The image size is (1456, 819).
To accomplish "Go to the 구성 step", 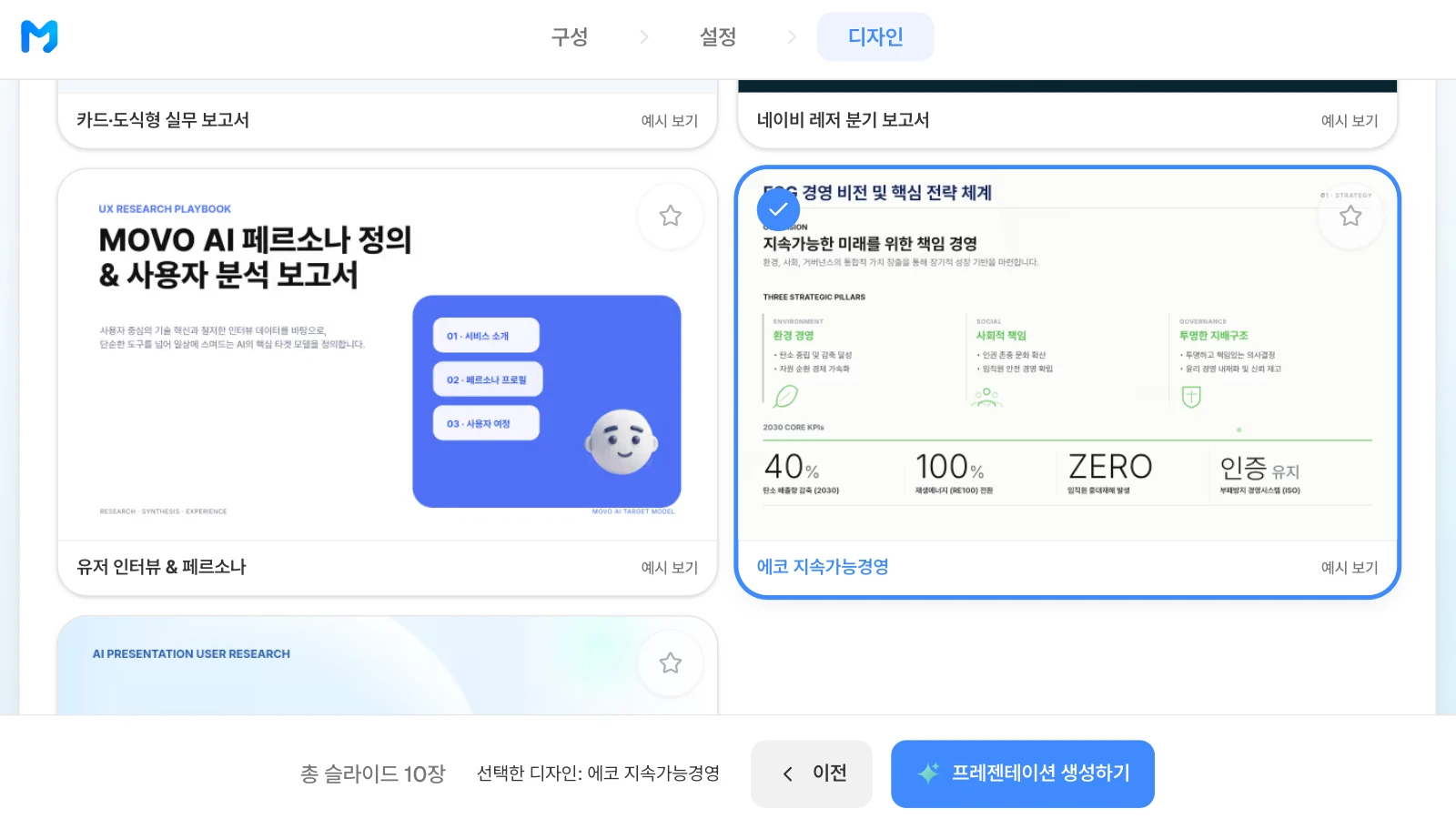I will click(x=570, y=37).
